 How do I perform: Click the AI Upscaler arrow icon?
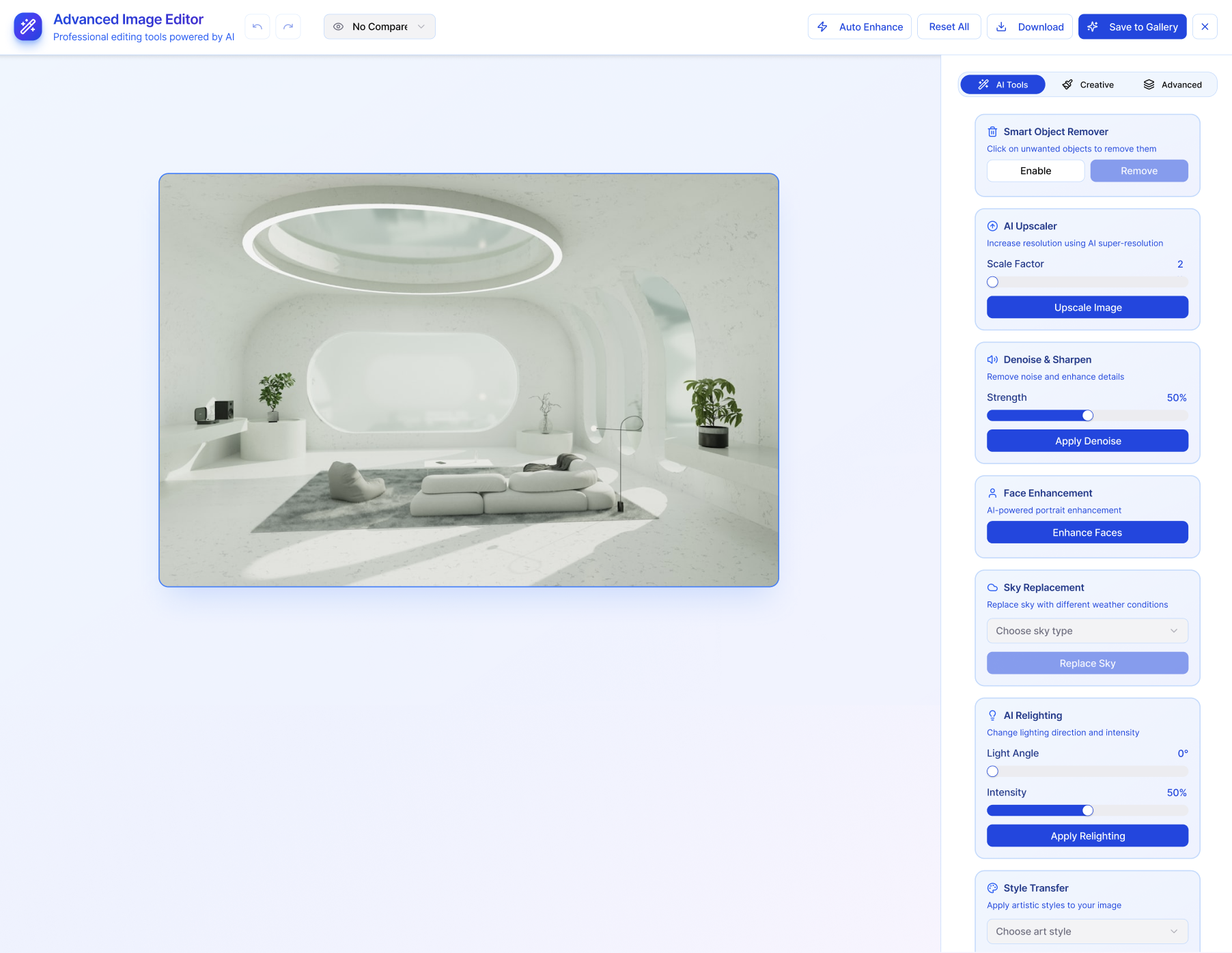coord(992,226)
